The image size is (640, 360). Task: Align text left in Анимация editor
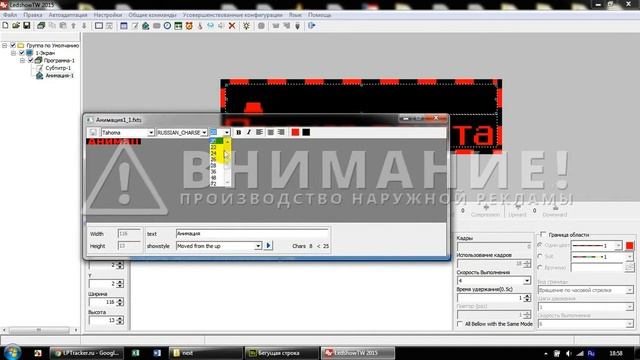[x=259, y=132]
